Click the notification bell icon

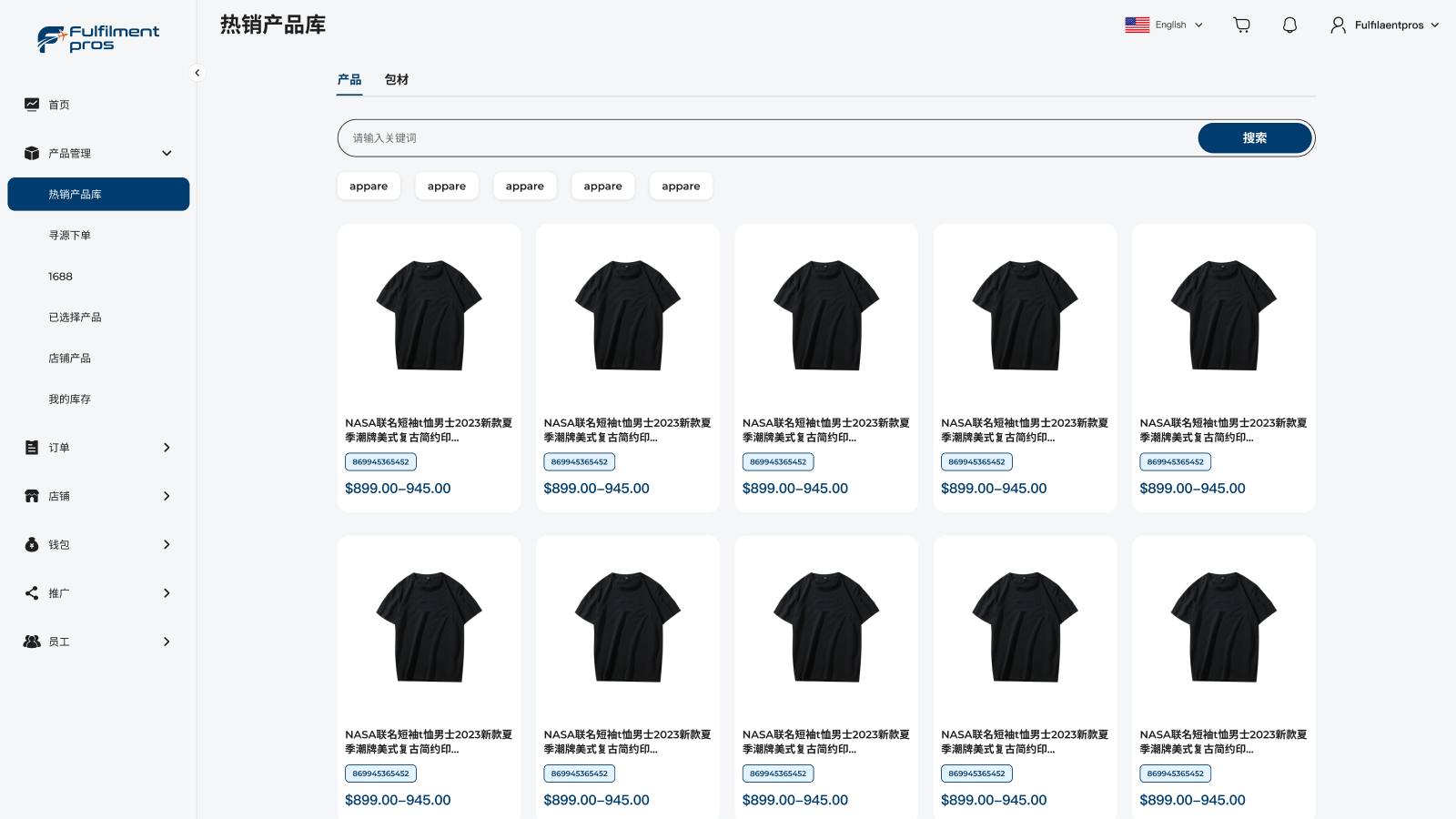click(1289, 25)
